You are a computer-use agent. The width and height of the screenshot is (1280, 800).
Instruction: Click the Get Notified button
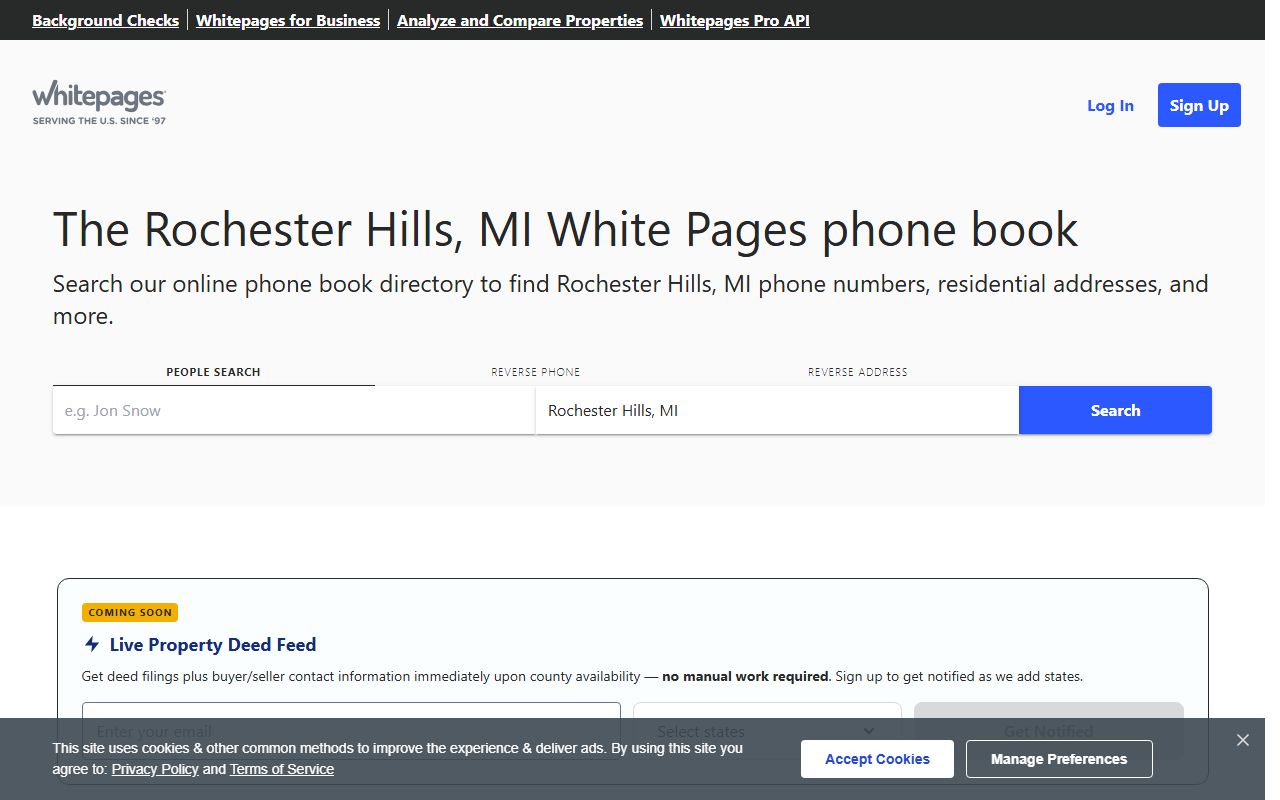[x=1048, y=731]
